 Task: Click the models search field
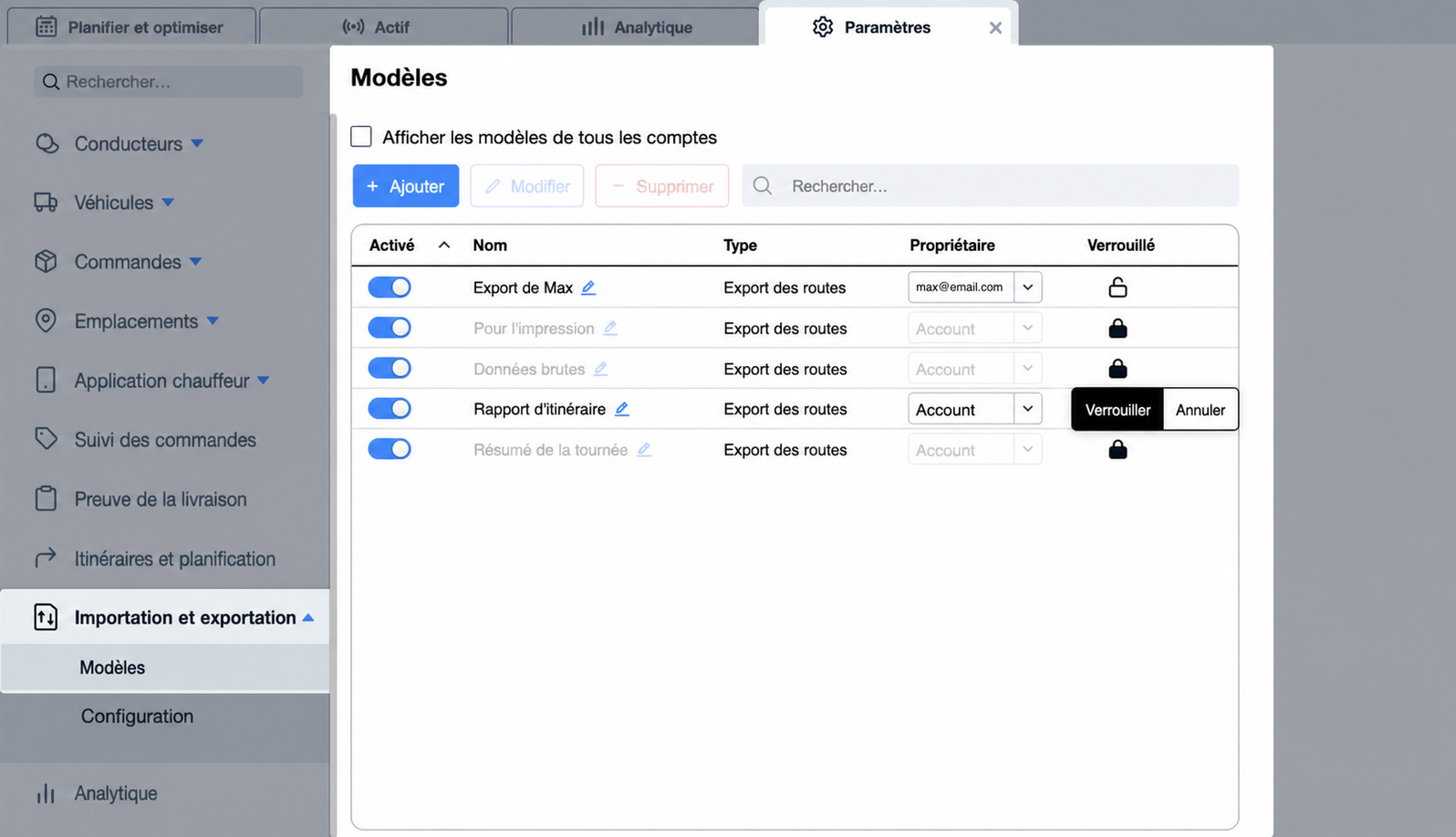click(x=990, y=186)
